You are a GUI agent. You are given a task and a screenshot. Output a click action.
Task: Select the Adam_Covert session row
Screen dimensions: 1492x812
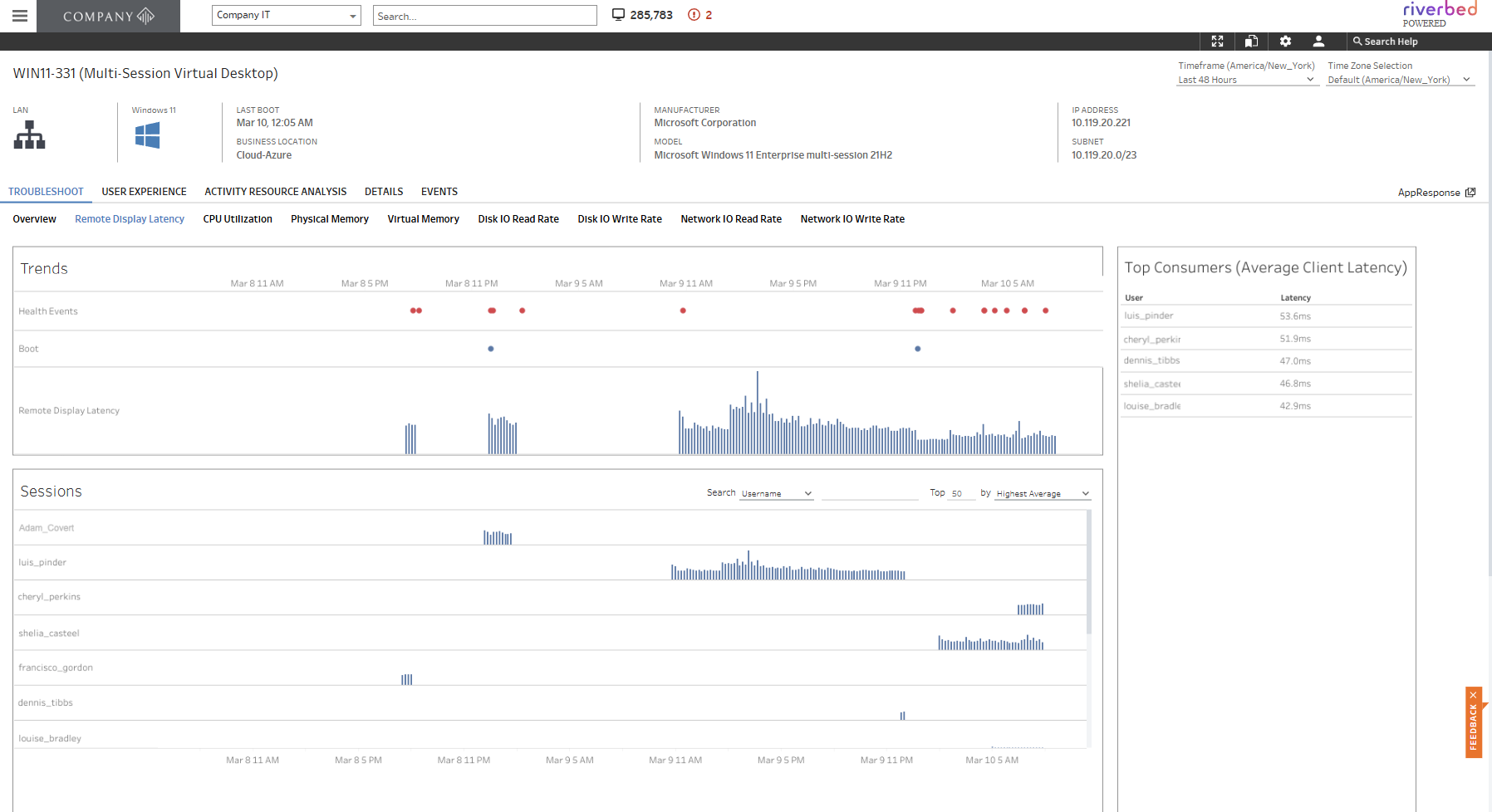click(x=550, y=528)
